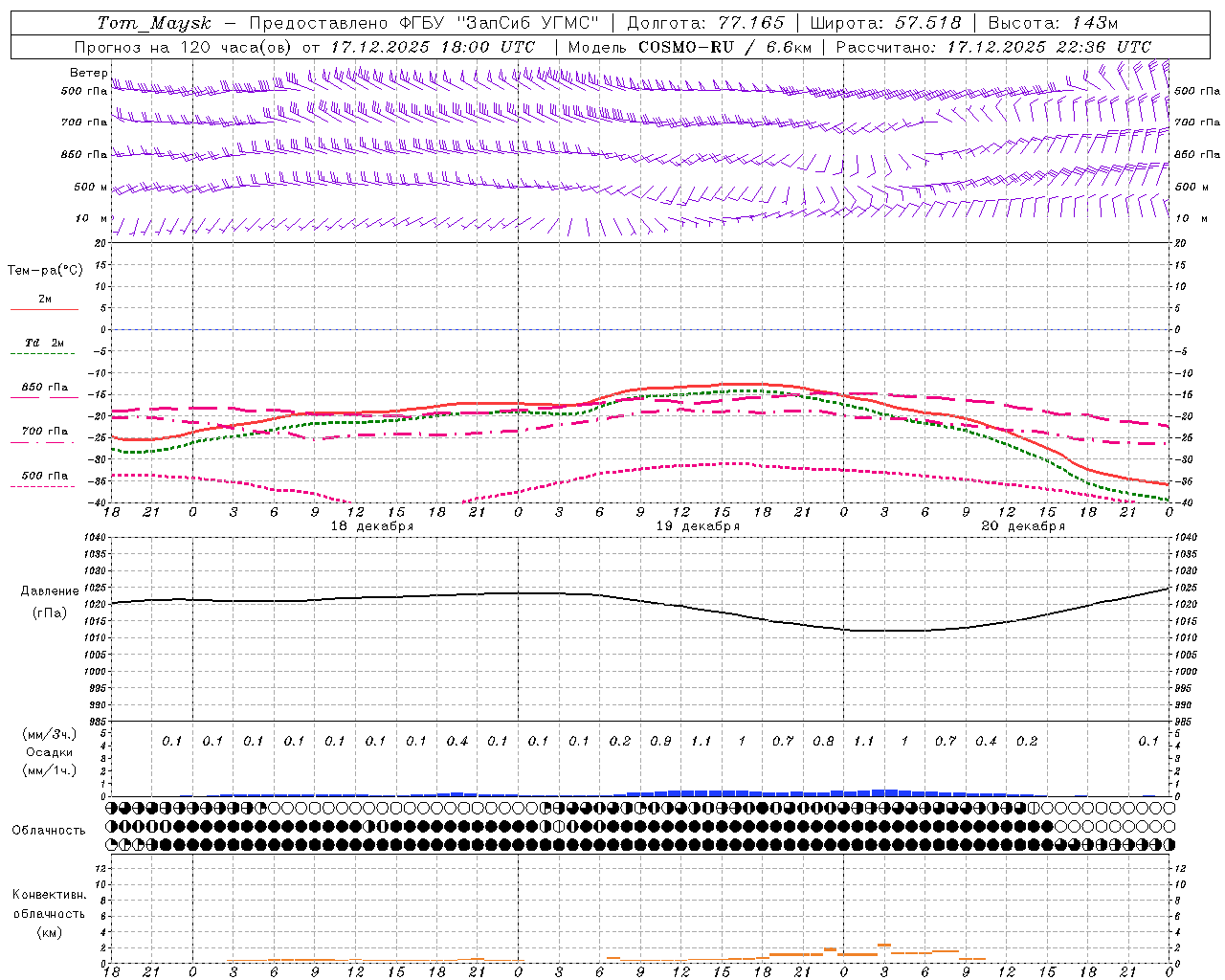1225x980 pixels.
Task: Click the "Облачность" cloudiness label
Action: (x=49, y=830)
